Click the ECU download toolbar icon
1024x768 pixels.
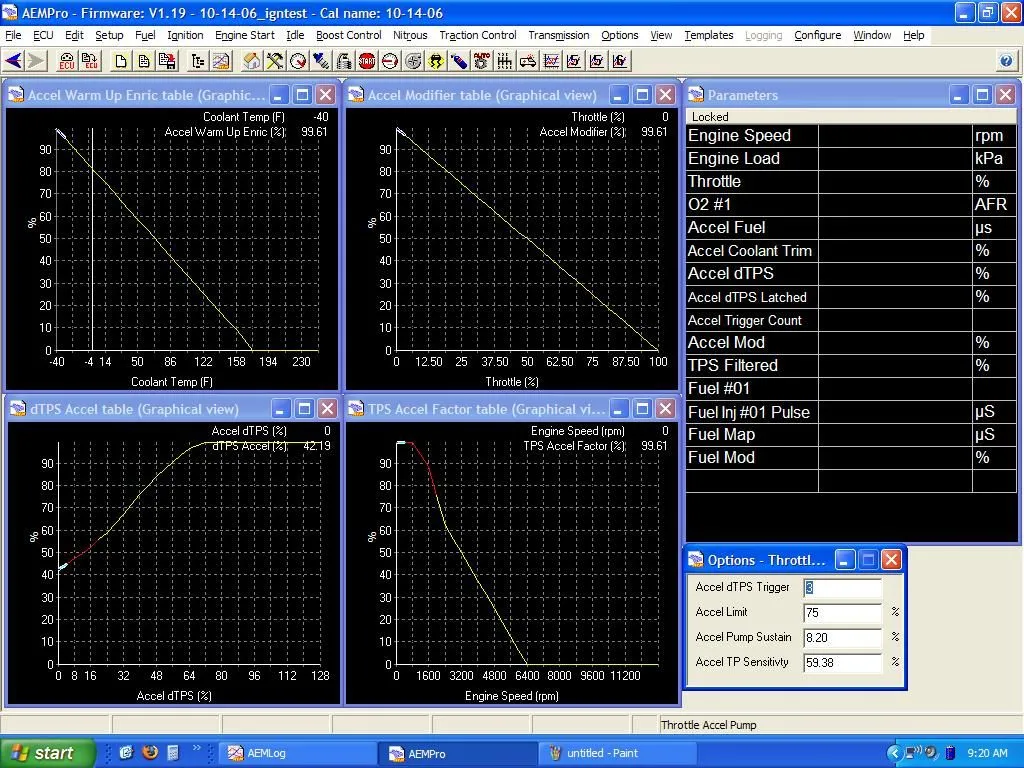pyautogui.click(x=66, y=61)
